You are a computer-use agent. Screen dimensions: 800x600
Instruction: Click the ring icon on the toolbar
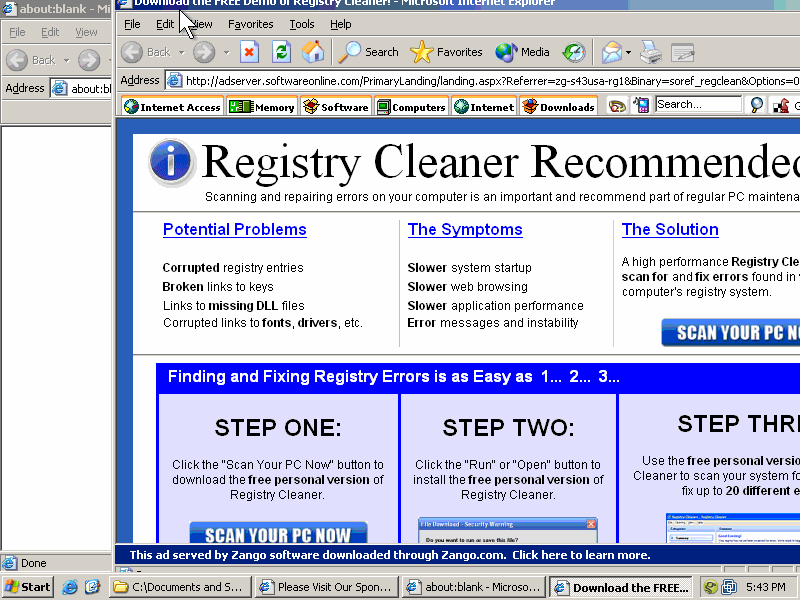[x=617, y=106]
